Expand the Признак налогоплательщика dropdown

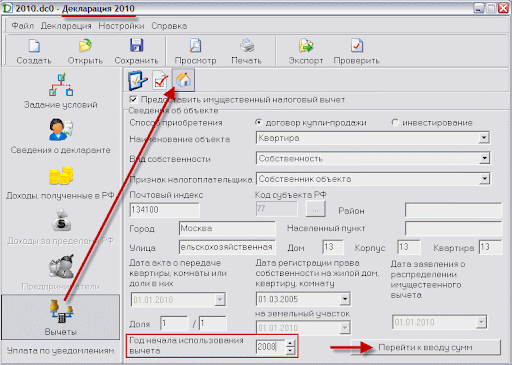(x=484, y=179)
